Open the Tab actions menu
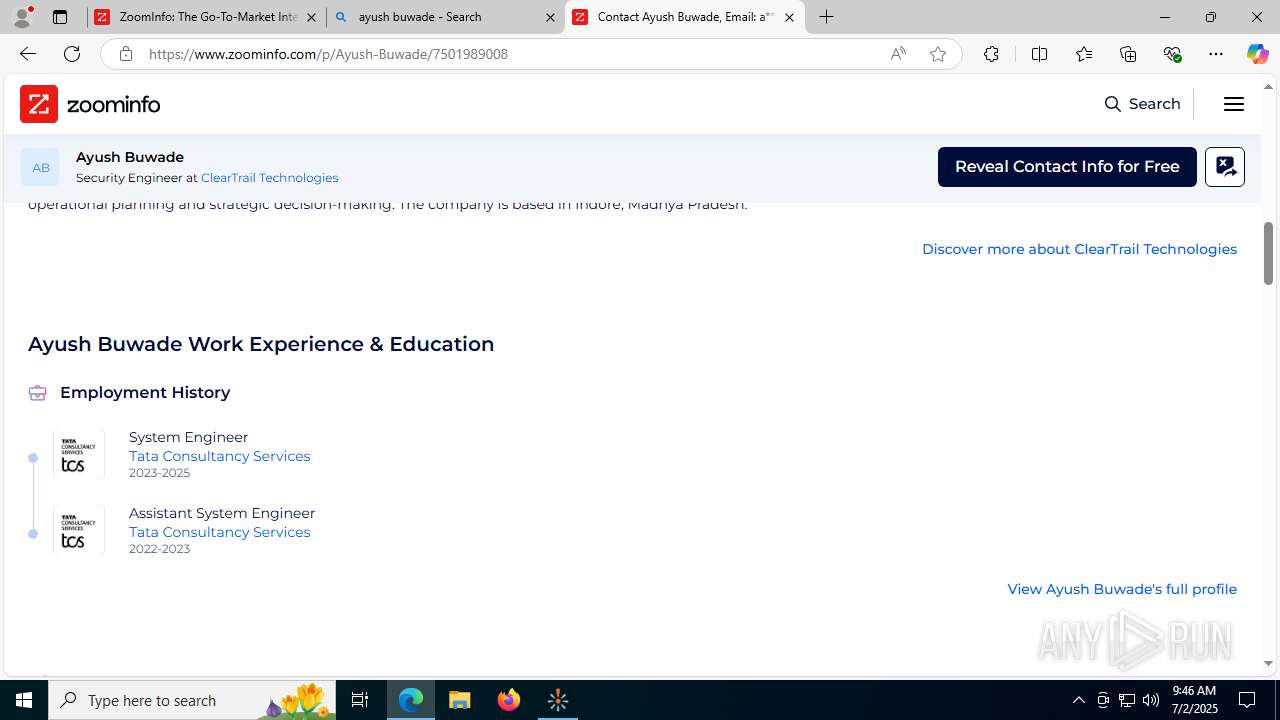Screen dimensions: 1280x720 pos(60,17)
